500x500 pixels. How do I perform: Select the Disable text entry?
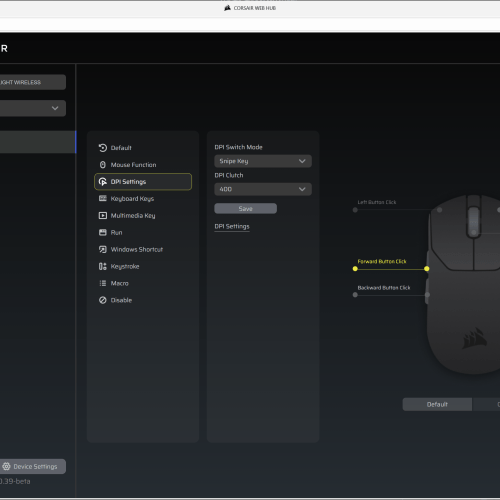(121, 300)
